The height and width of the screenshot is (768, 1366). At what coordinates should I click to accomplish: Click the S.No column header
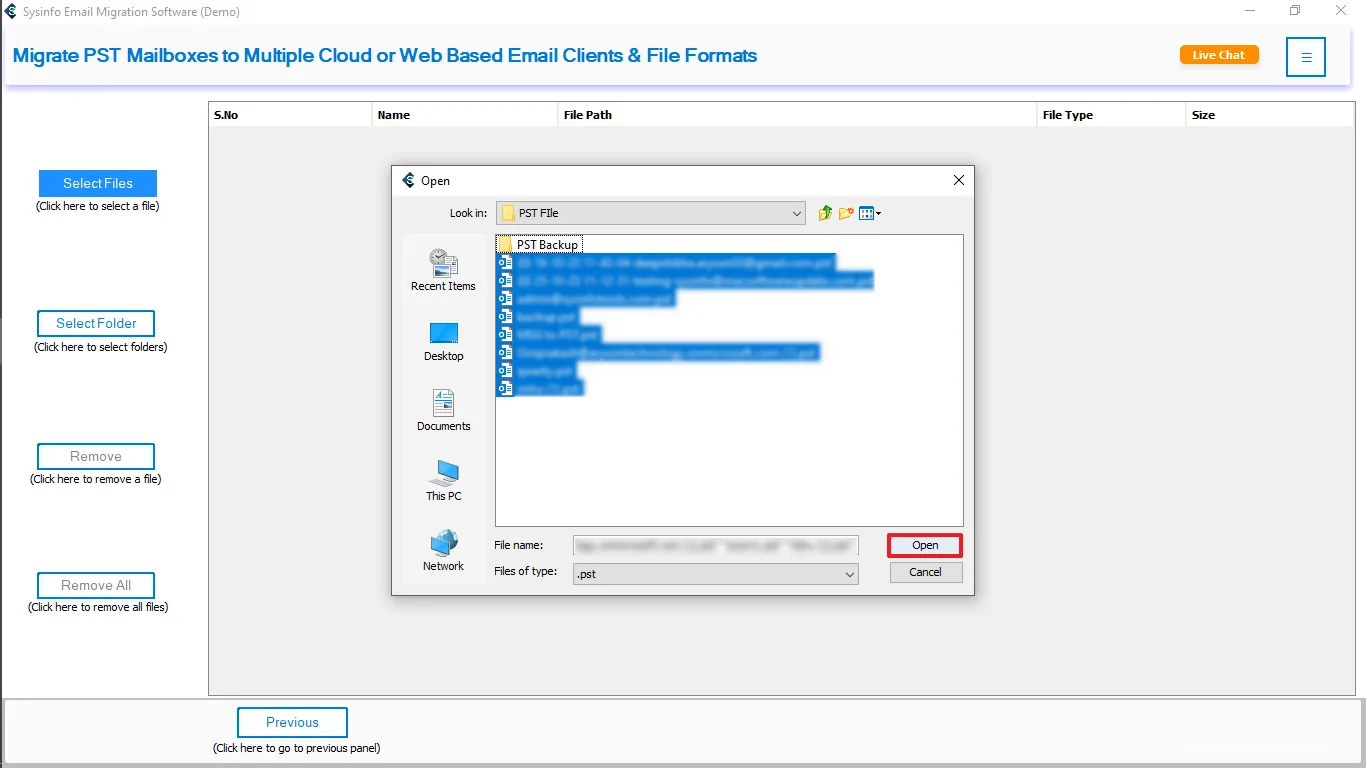click(x=290, y=115)
